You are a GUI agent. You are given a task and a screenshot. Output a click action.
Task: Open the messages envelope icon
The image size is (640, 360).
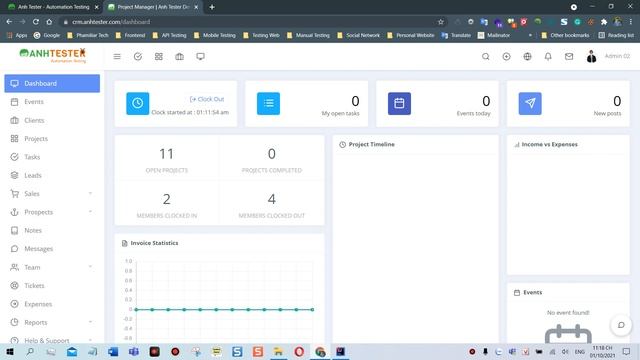569,56
